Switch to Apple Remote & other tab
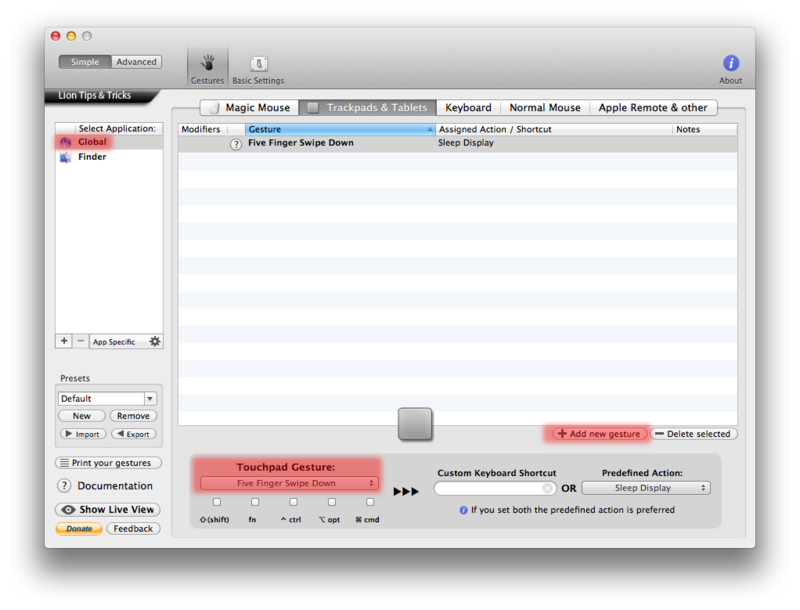 click(x=653, y=108)
